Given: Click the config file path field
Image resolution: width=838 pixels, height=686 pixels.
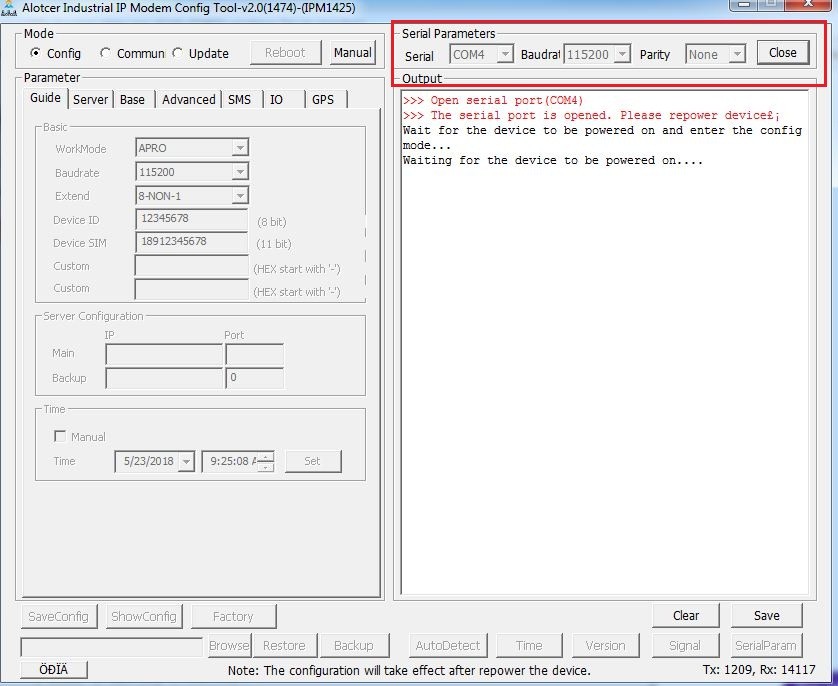Looking at the screenshot, I should coord(111,646).
